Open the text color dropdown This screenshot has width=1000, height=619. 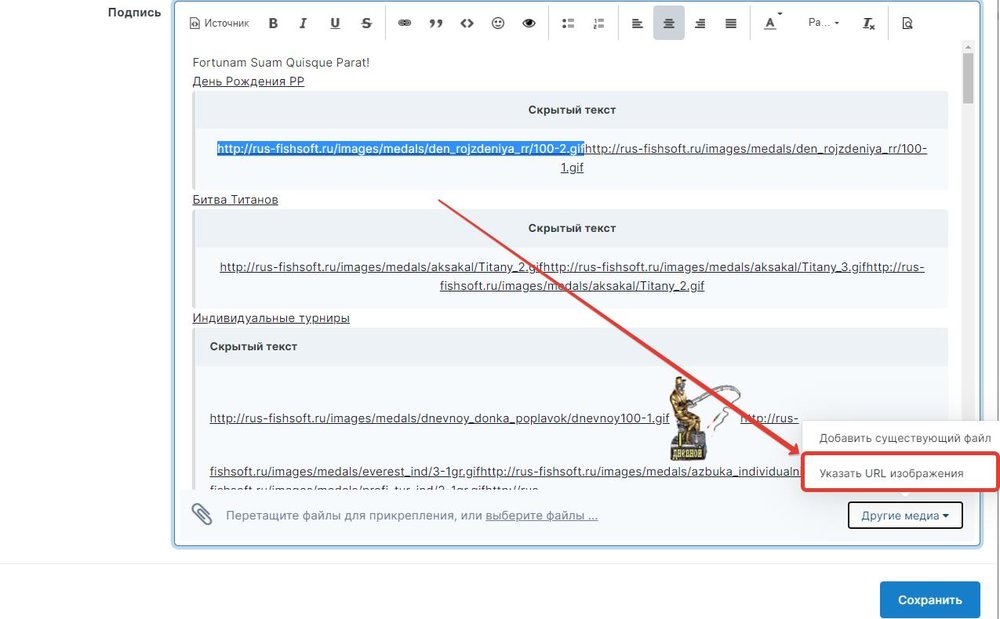771,23
